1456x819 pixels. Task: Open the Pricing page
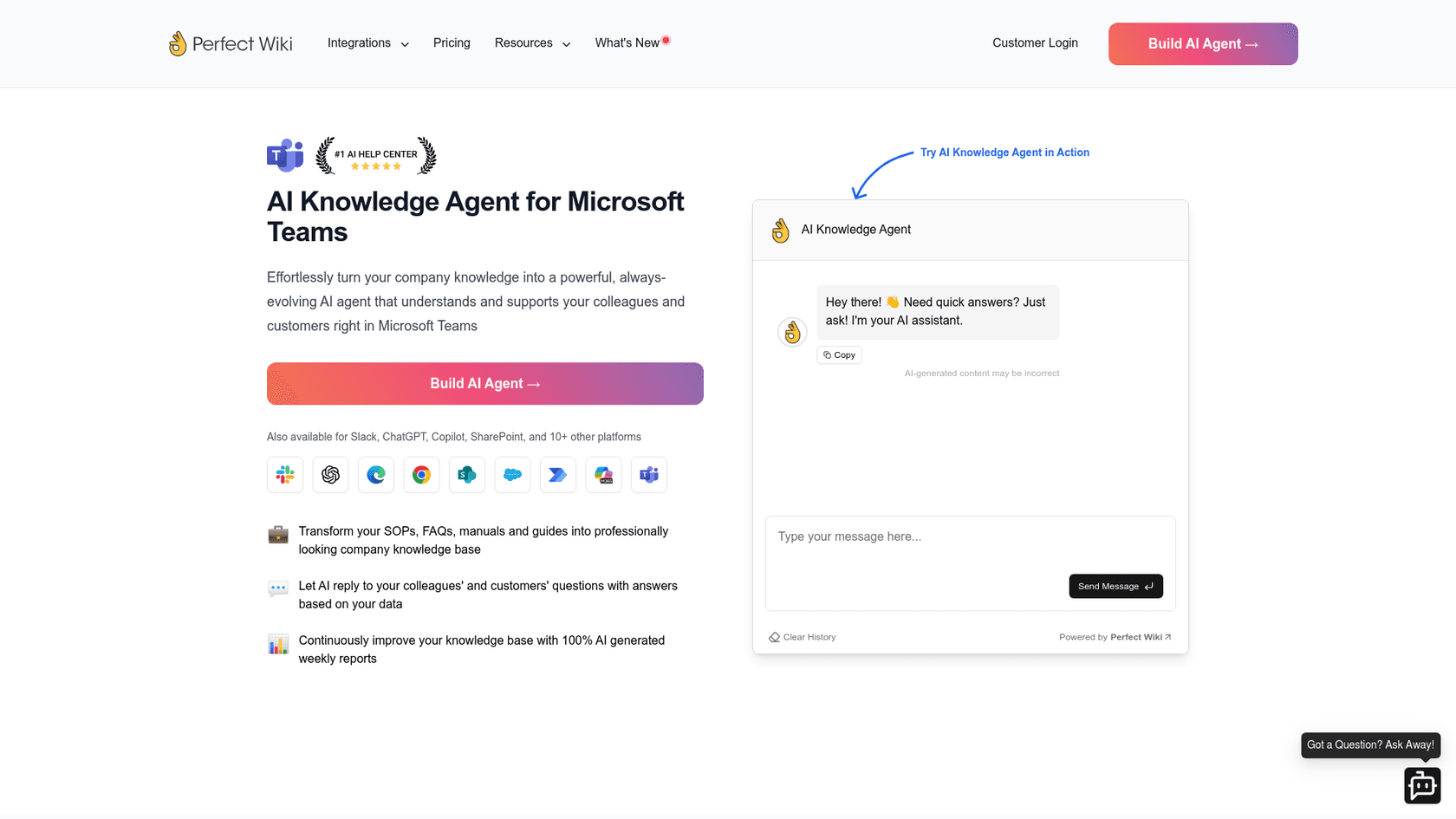pyautogui.click(x=452, y=42)
